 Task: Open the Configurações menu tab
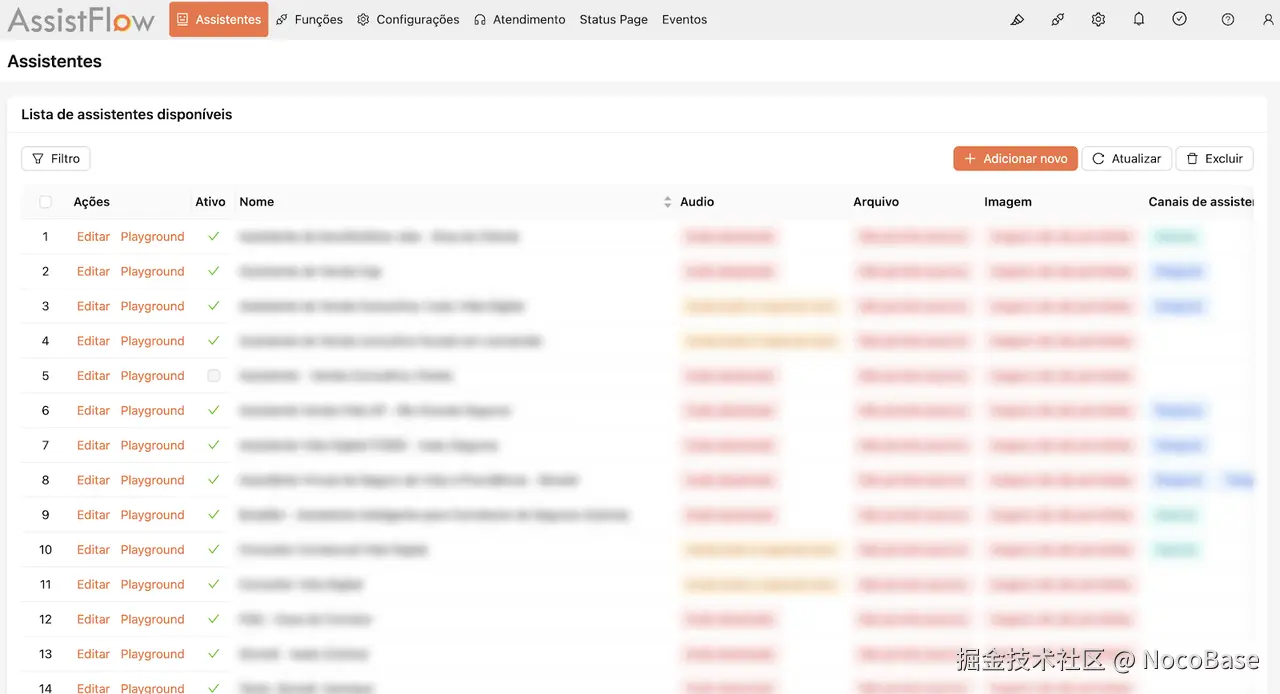[408, 19]
